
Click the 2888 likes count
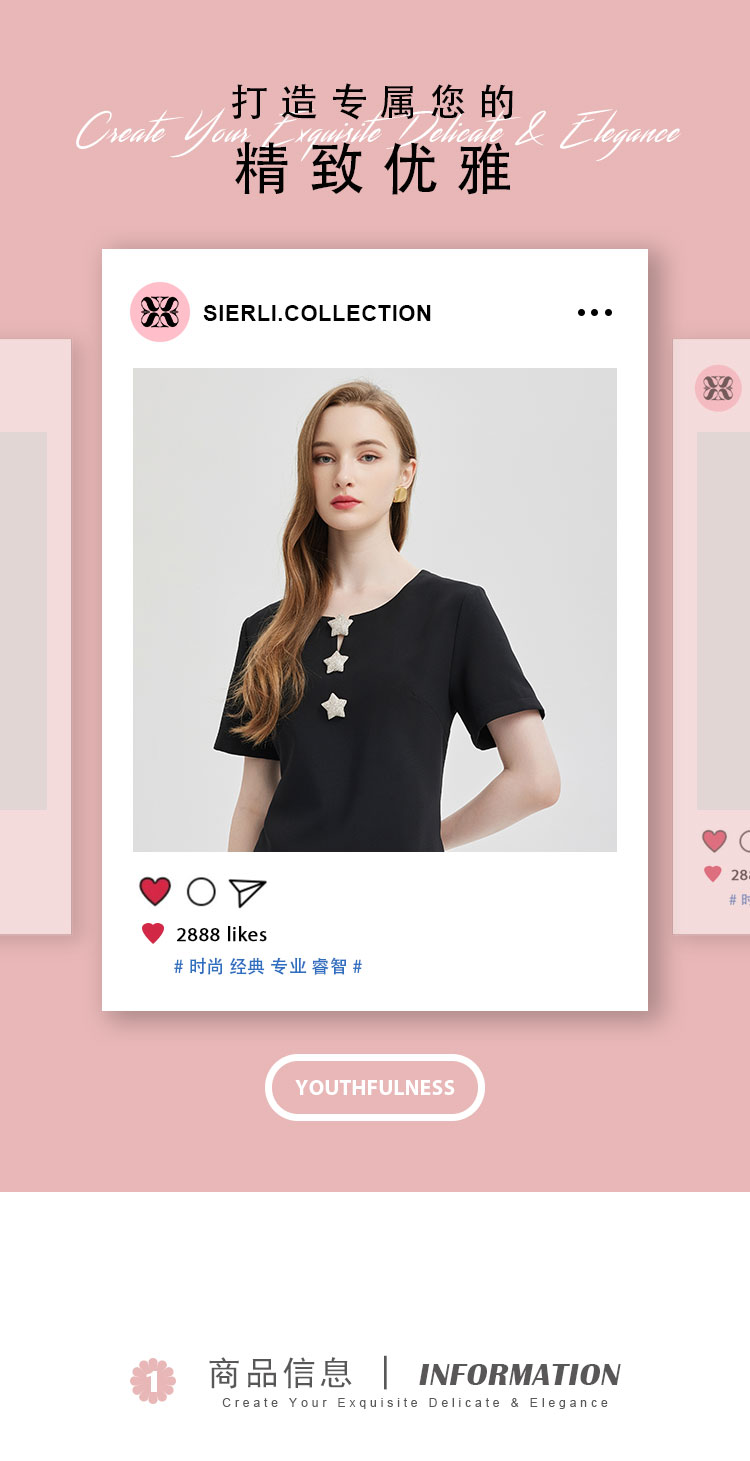pos(222,934)
